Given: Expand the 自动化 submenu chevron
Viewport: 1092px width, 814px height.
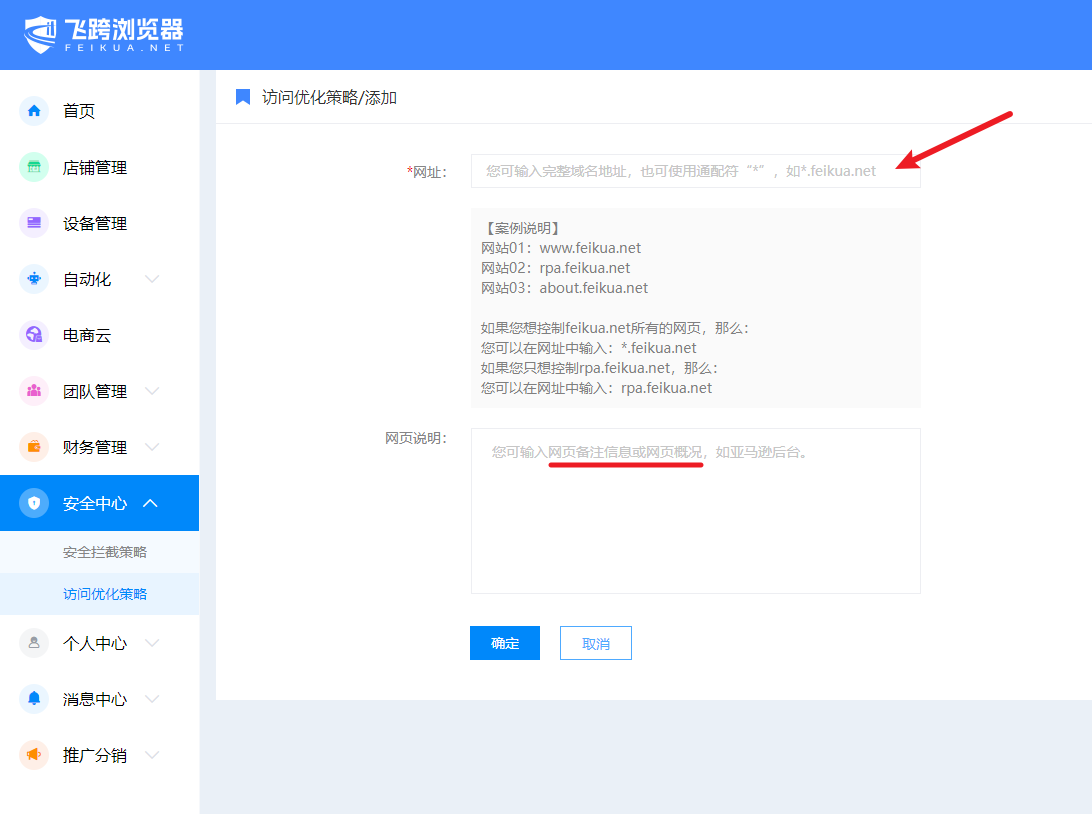Looking at the screenshot, I should [152, 279].
